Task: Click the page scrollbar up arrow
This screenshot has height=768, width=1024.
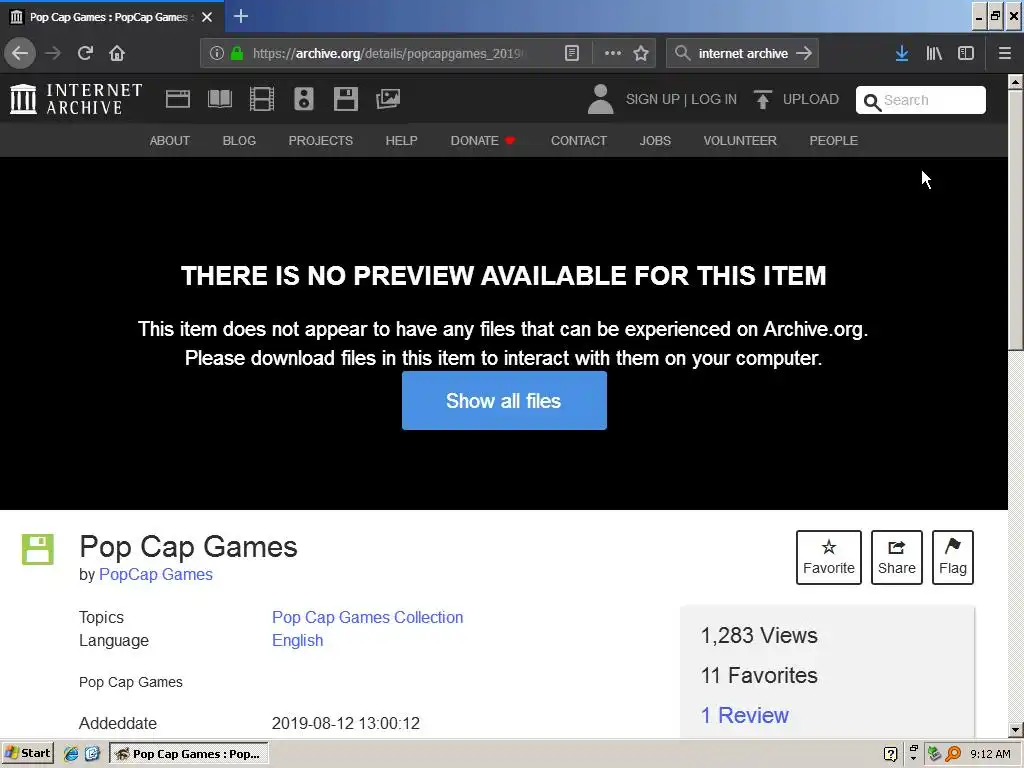Action: pos(1015,82)
